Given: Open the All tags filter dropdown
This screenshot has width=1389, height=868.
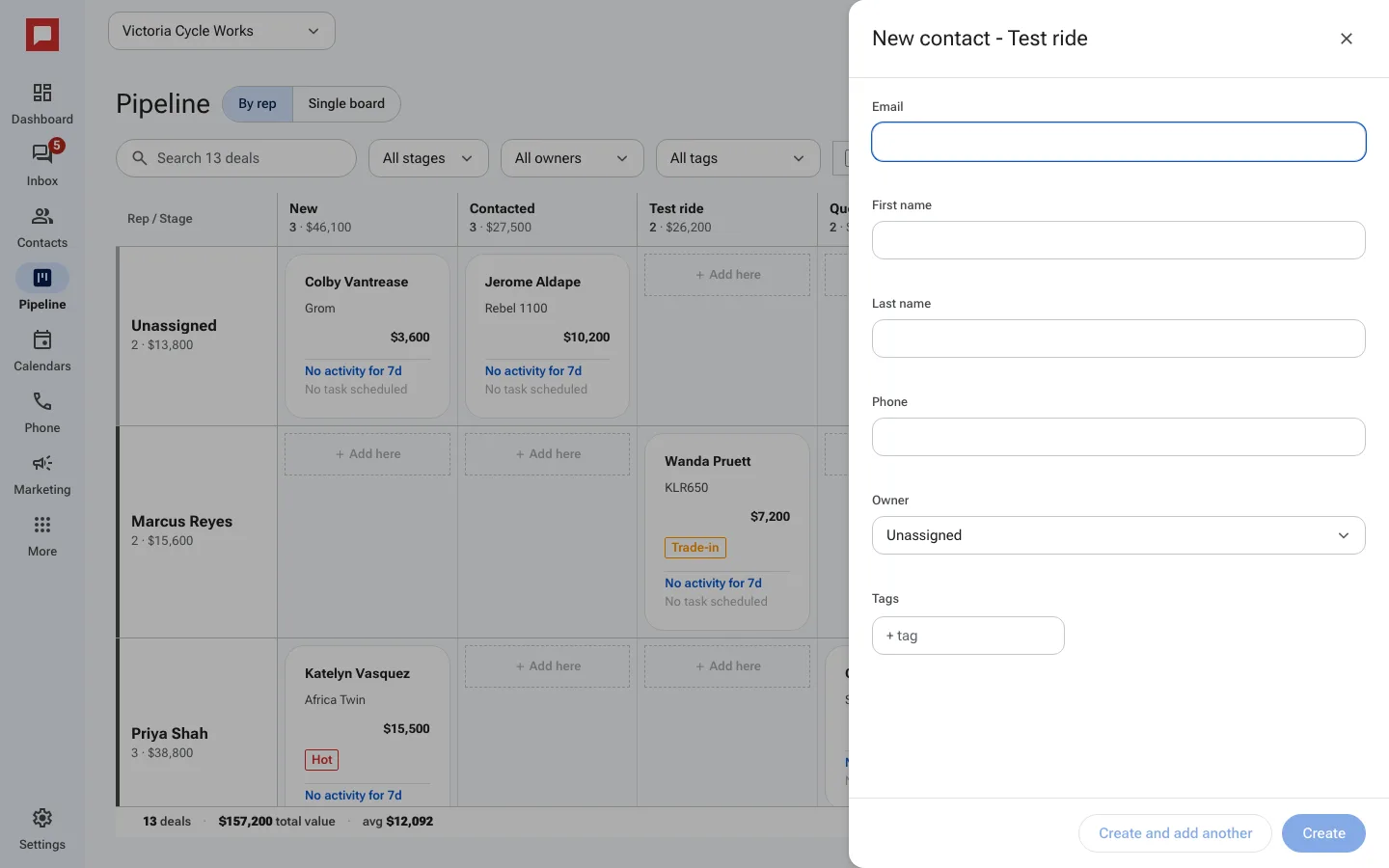Looking at the screenshot, I should point(738,158).
